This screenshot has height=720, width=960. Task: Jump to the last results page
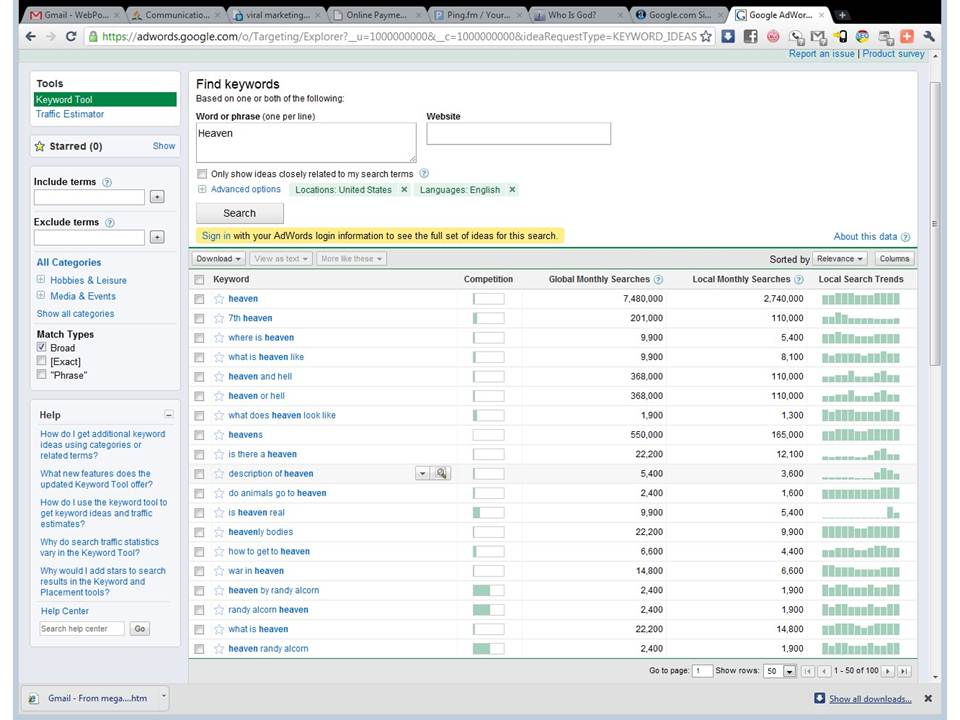[x=904, y=671]
